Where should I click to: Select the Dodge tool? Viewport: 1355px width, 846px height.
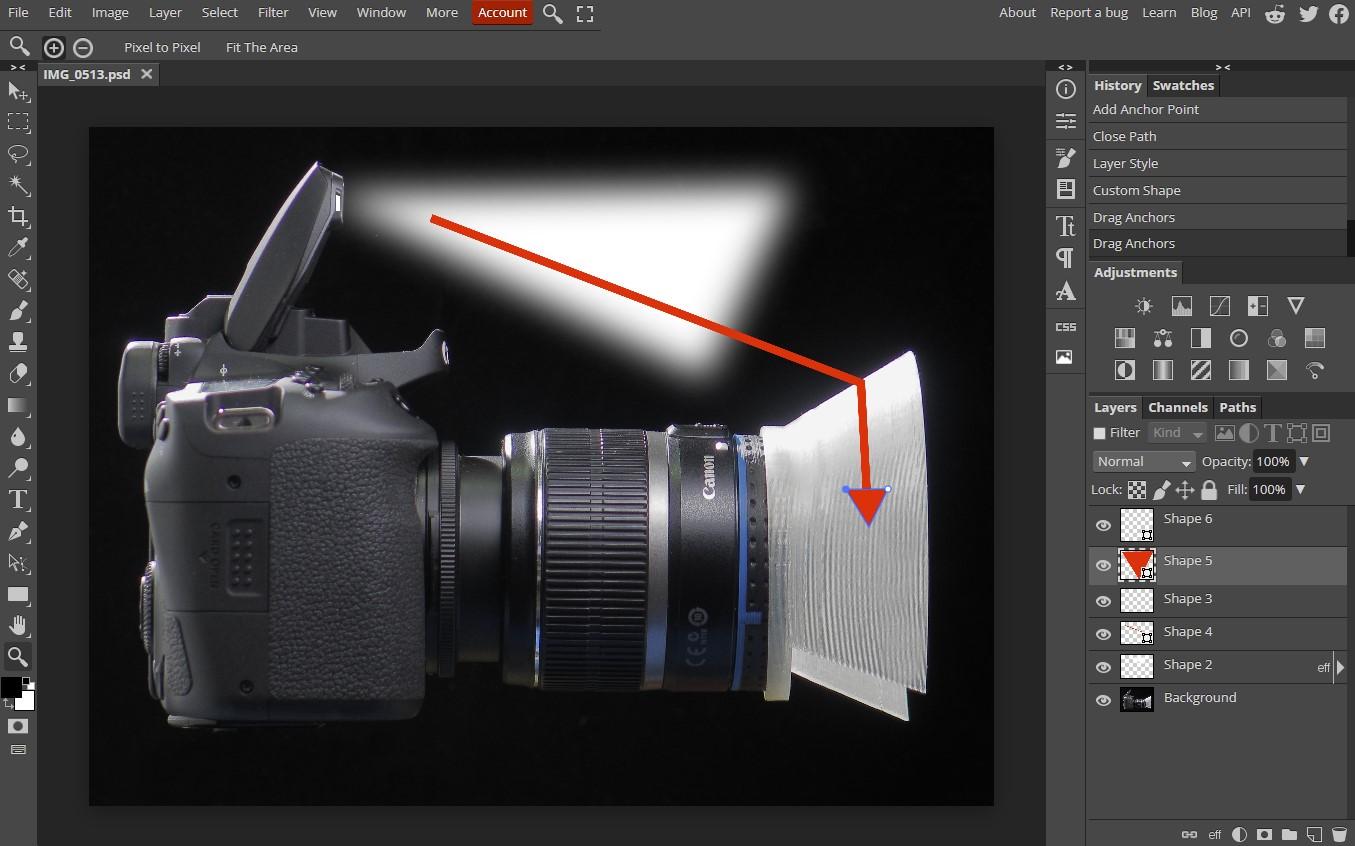(18, 468)
